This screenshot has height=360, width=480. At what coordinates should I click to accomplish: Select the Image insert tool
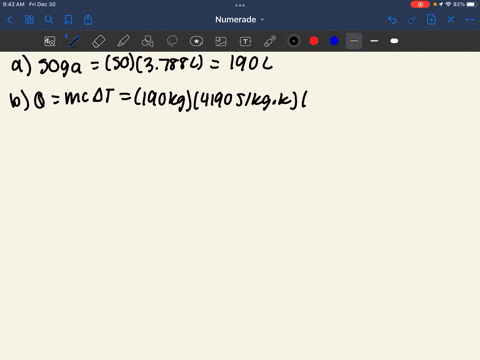point(221,41)
